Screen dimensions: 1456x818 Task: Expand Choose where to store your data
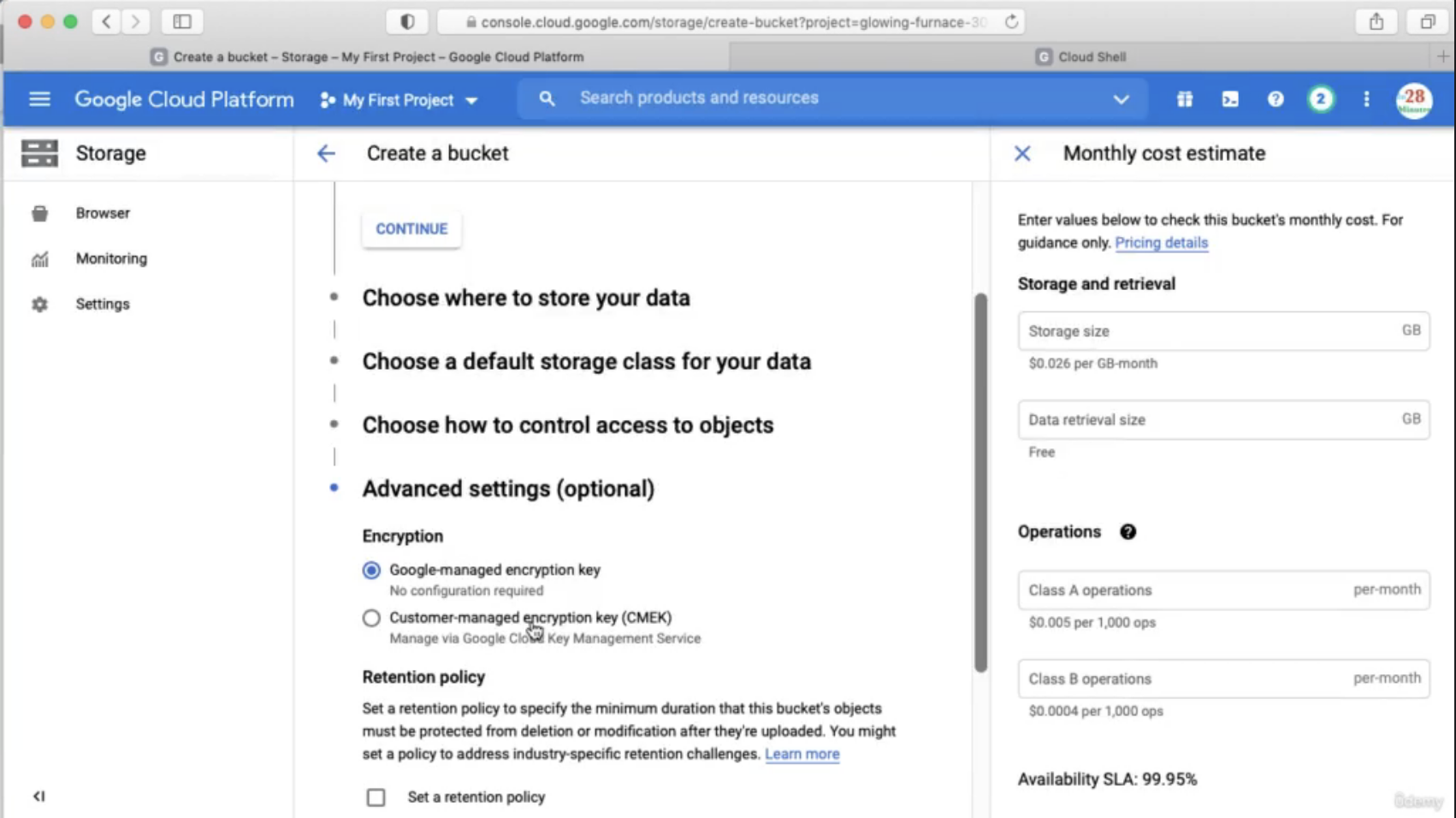[526, 298]
